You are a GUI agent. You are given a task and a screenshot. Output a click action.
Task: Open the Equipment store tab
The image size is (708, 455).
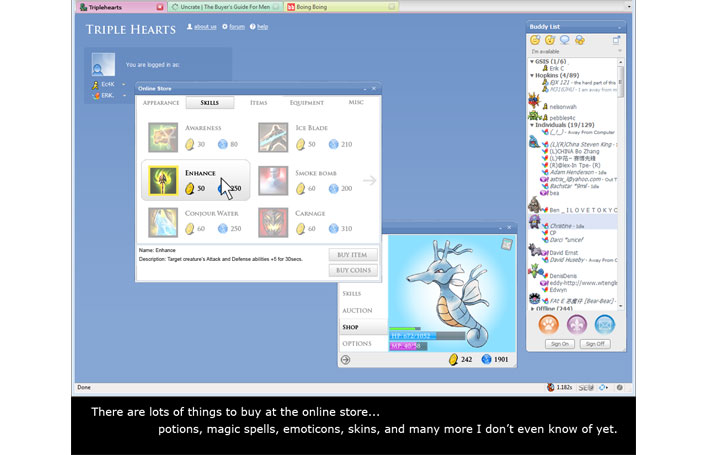tap(307, 102)
